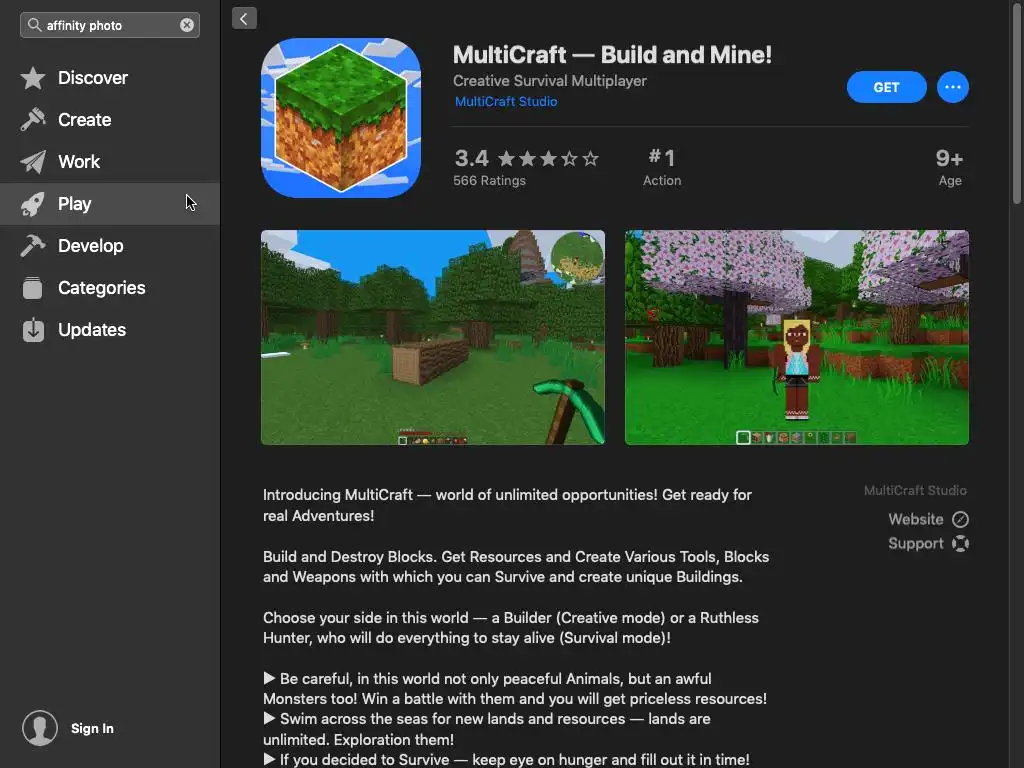
Task: Click the magnifying glass search icon
Action: coord(34,25)
